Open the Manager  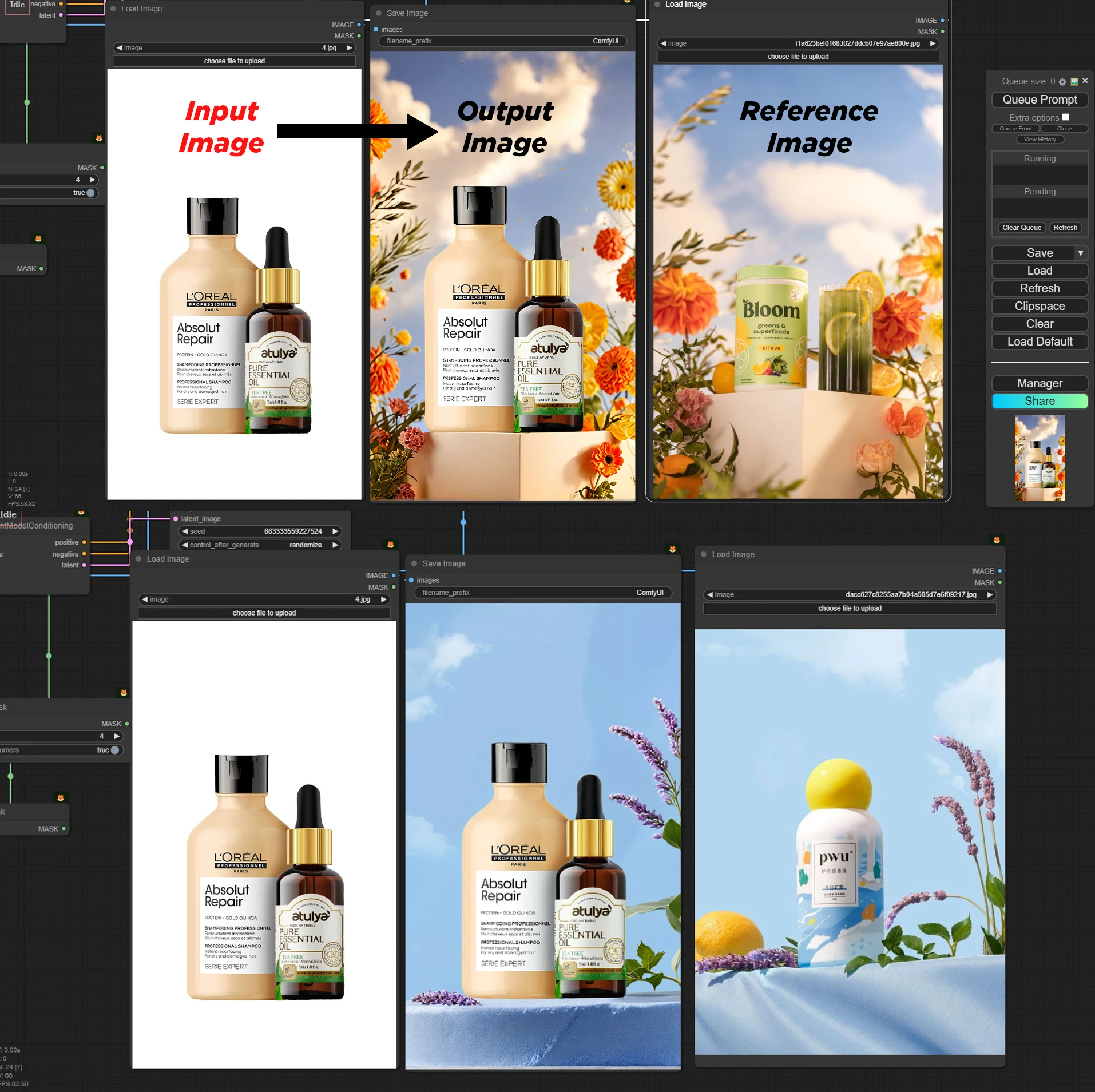coord(1040,383)
